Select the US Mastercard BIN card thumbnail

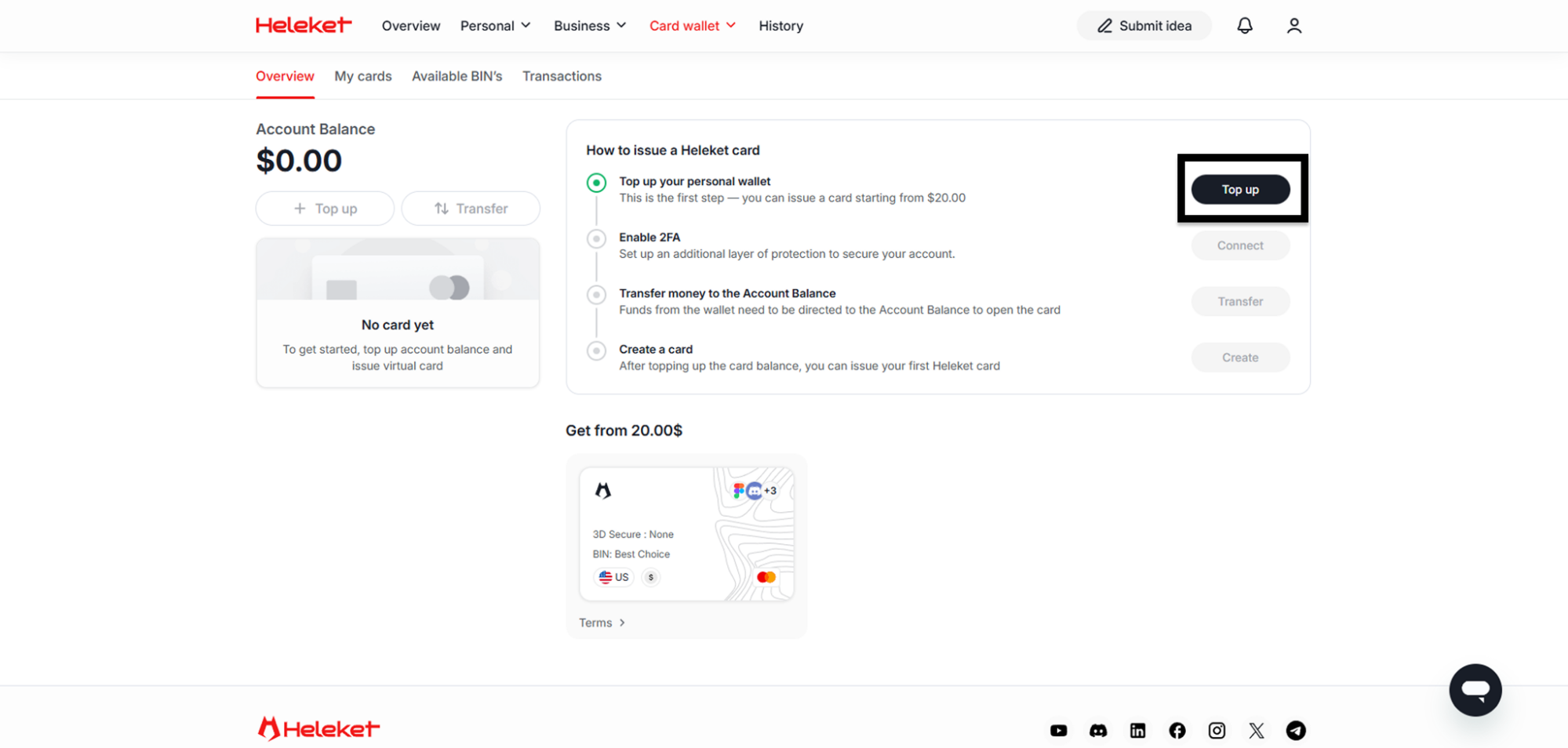pos(686,535)
